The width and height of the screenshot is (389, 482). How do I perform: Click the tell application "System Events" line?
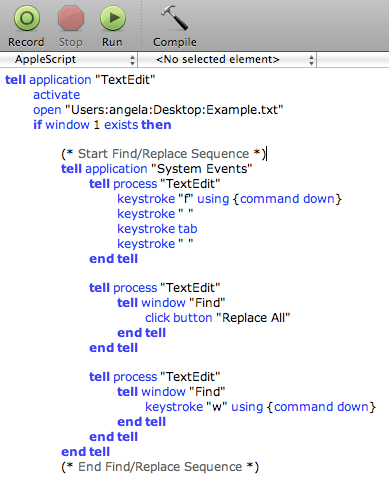tap(157, 169)
